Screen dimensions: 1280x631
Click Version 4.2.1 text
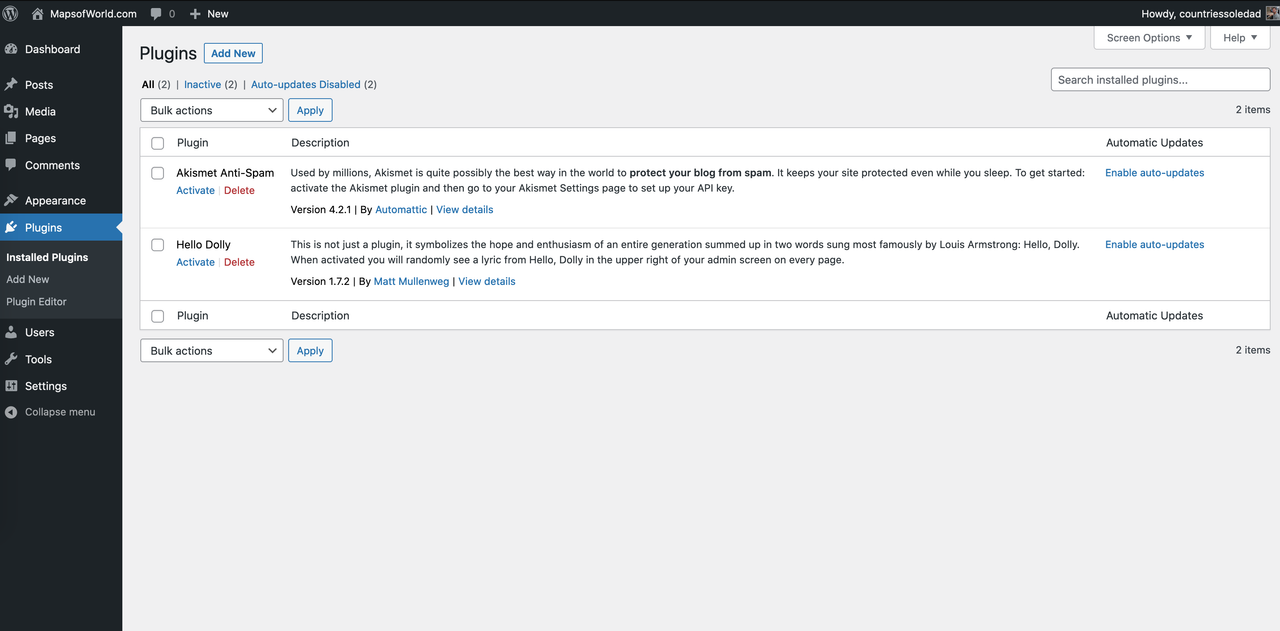[321, 209]
